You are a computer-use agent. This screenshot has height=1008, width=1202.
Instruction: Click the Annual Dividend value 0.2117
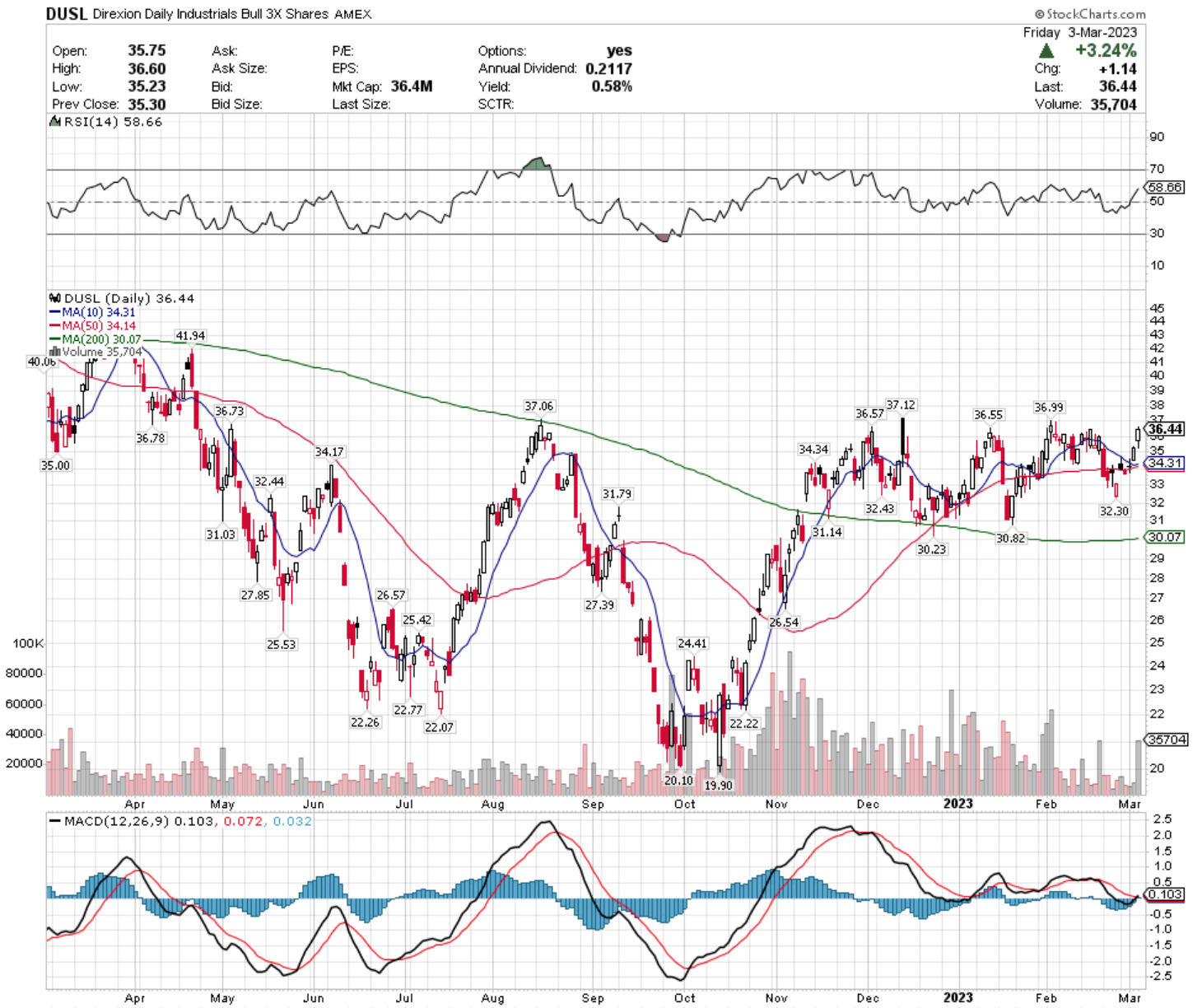pyautogui.click(x=609, y=68)
